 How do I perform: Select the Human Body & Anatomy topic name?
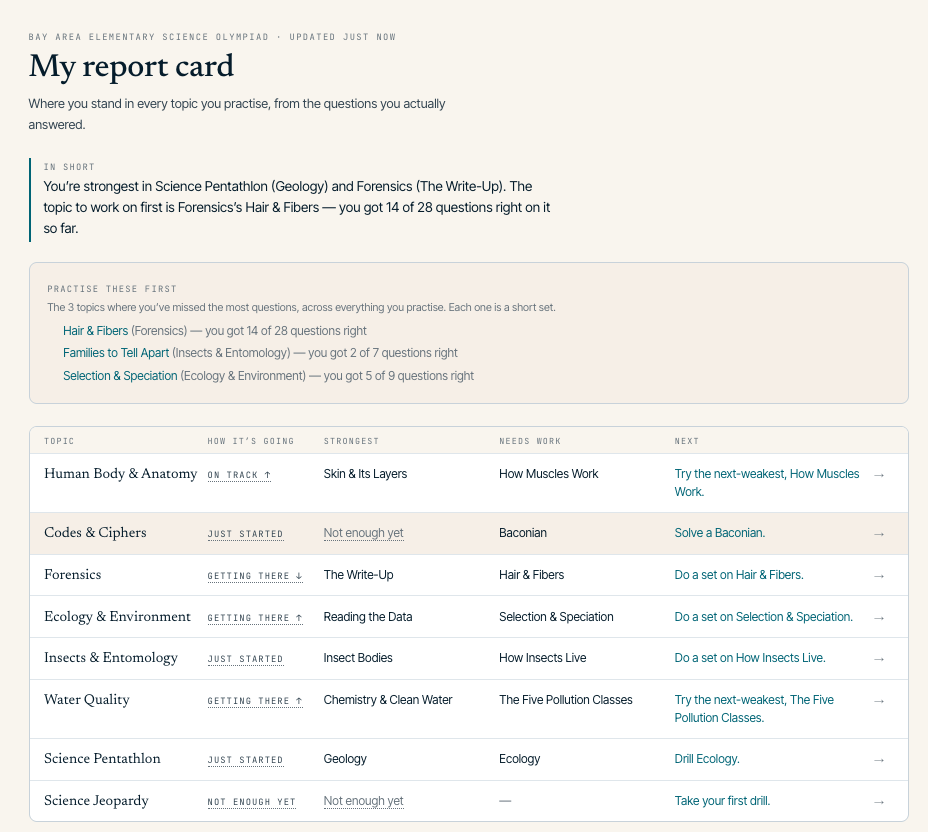[120, 473]
